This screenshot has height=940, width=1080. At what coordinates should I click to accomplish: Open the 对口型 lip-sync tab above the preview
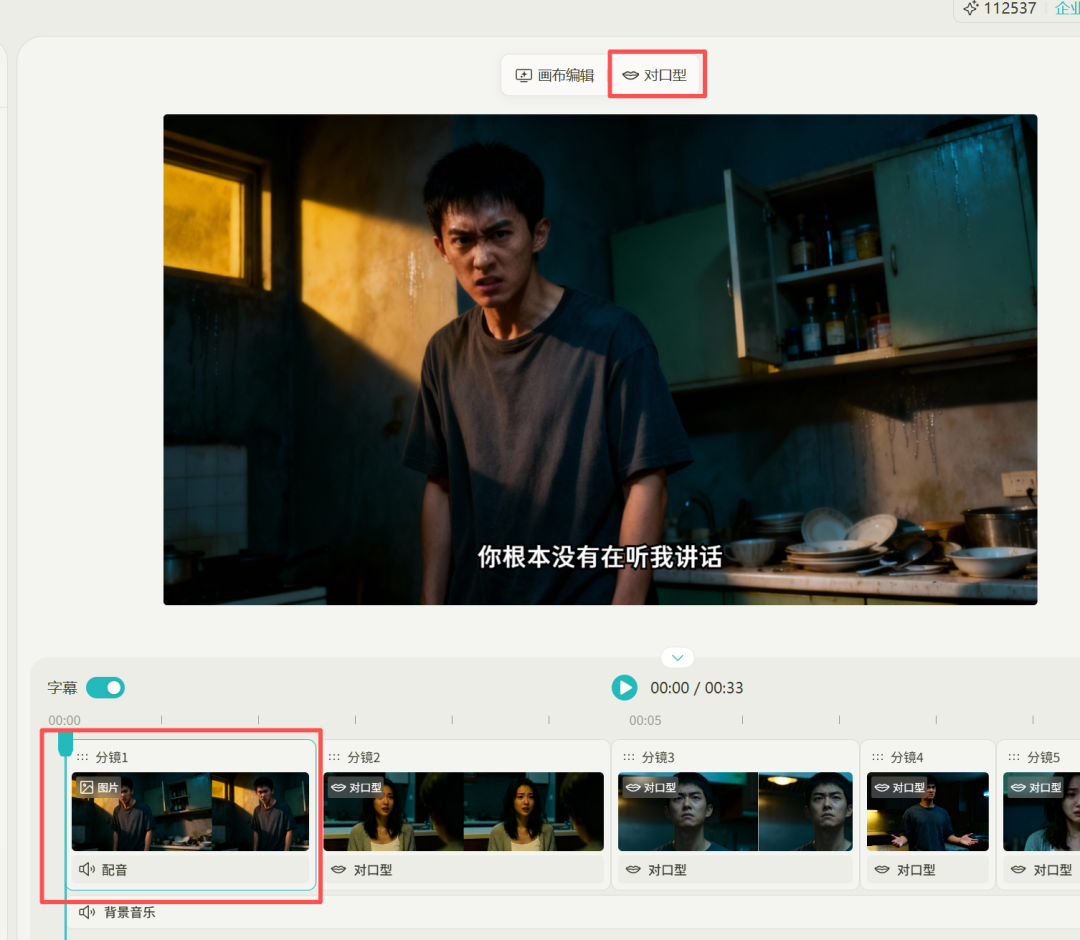point(657,74)
